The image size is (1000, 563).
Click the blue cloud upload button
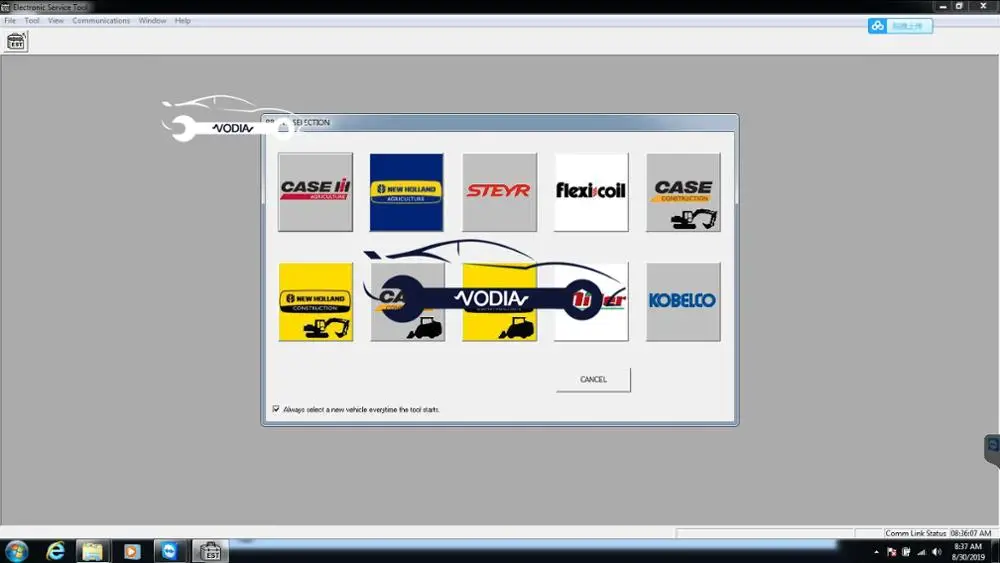click(900, 26)
